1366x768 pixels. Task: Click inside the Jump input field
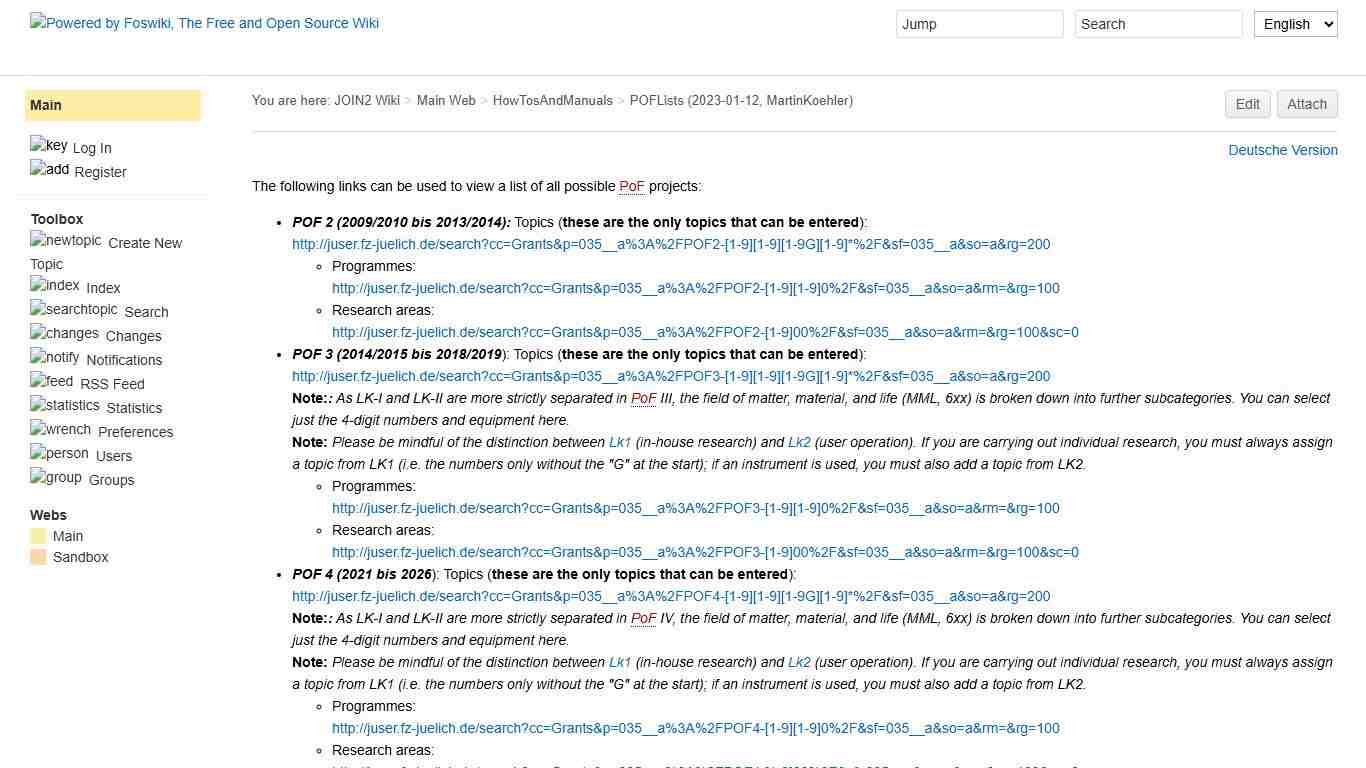point(978,24)
